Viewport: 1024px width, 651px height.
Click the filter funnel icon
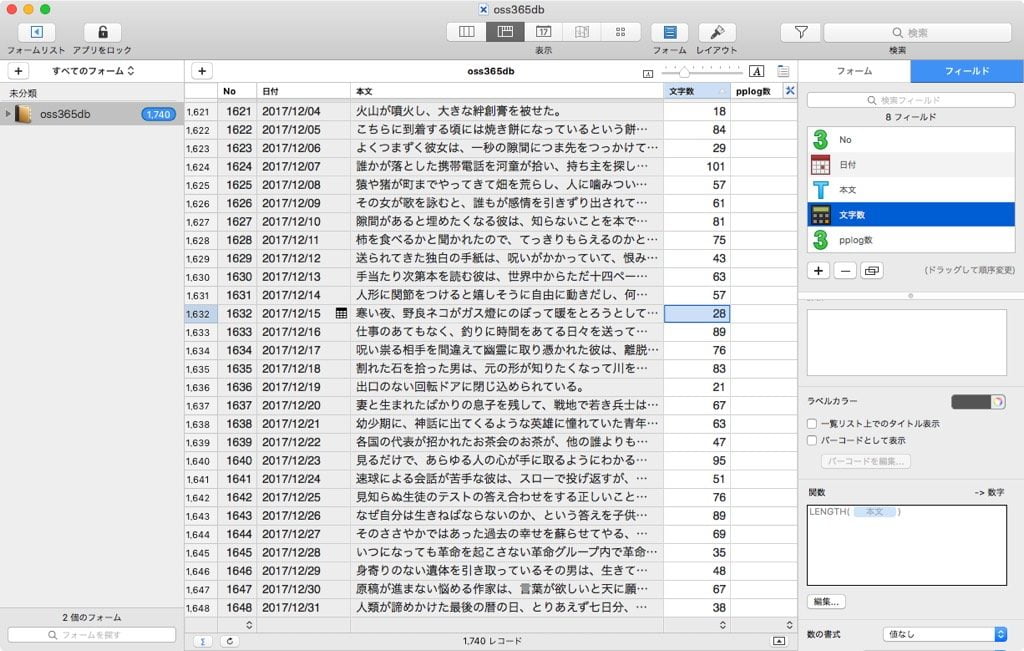[801, 32]
